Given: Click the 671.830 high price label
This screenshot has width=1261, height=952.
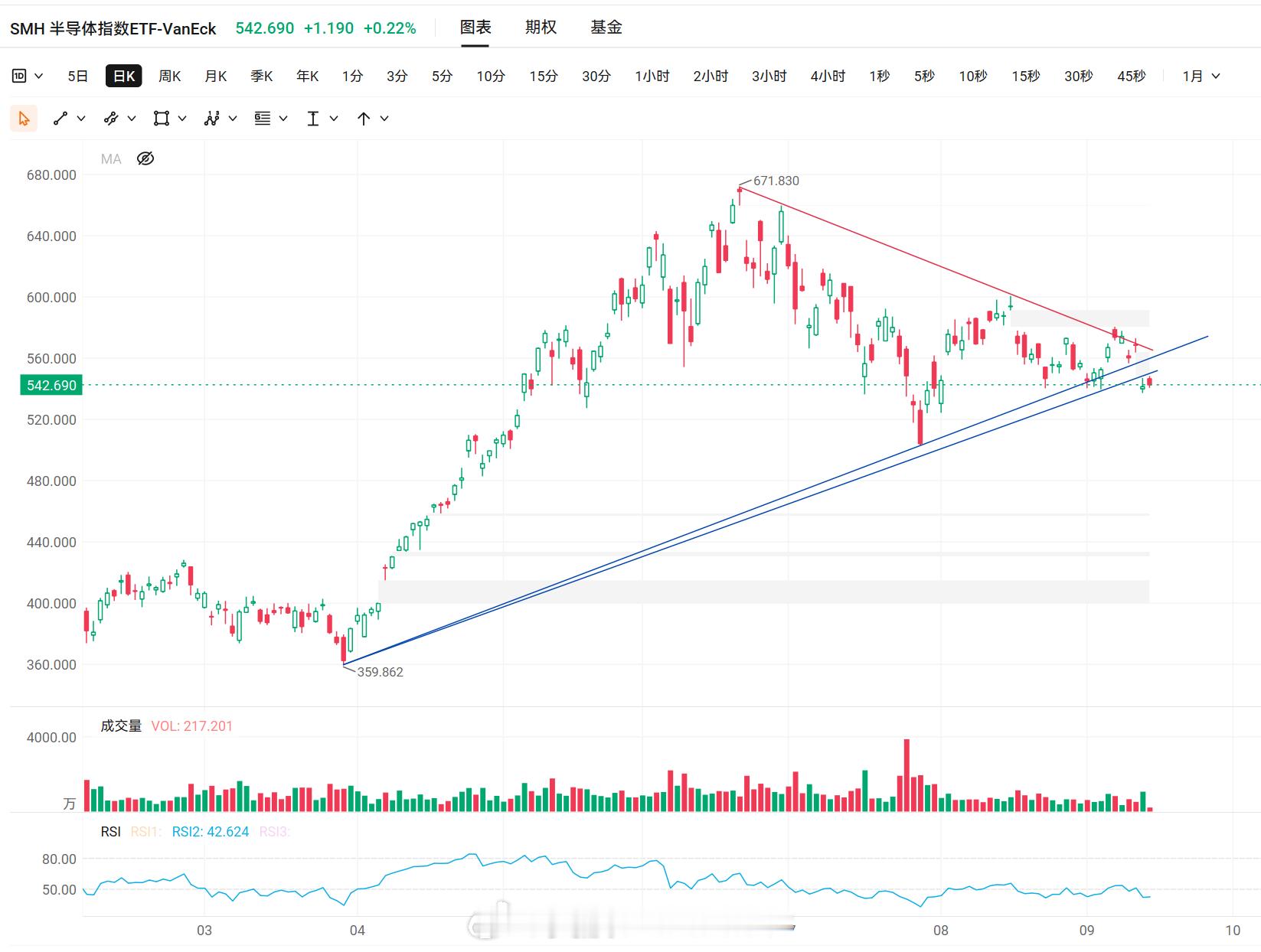Looking at the screenshot, I should (776, 181).
